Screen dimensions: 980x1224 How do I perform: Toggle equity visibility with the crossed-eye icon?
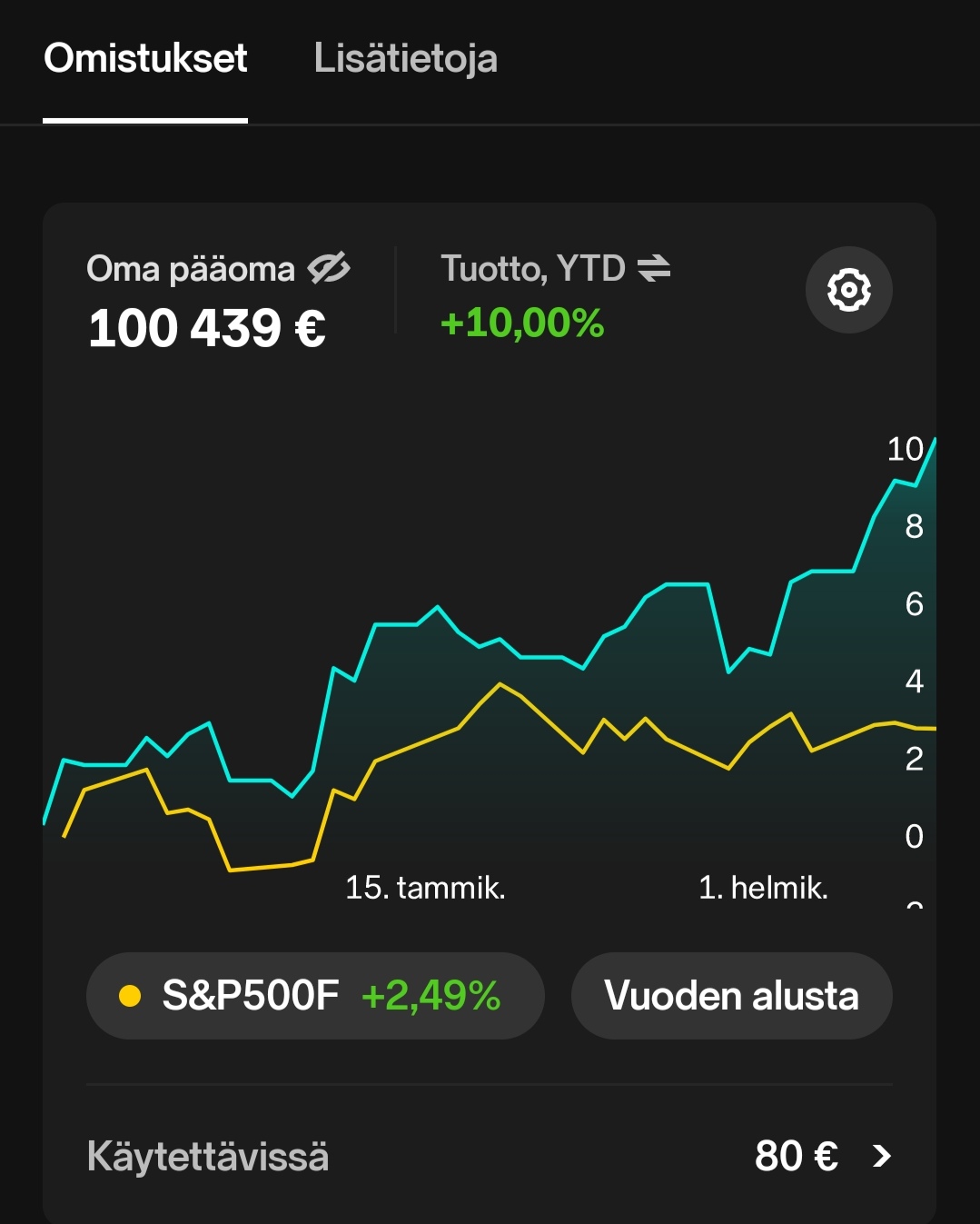pyautogui.click(x=329, y=269)
